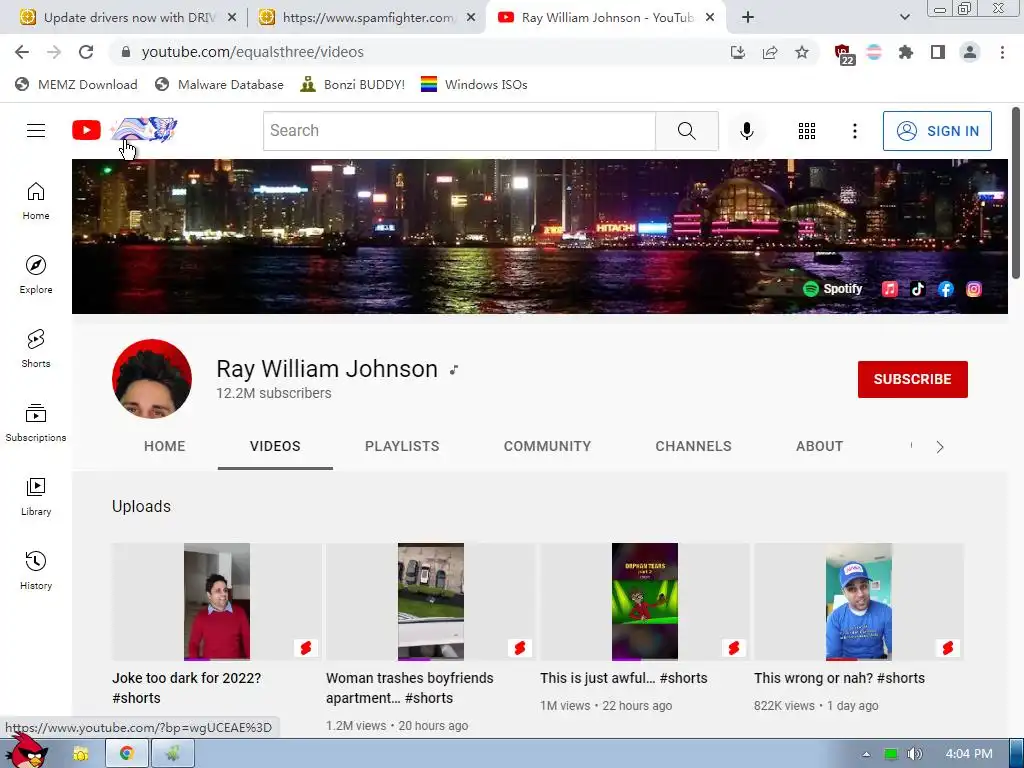This screenshot has height=768, width=1024.
Task: Open Subscriptions in the sidebar
Action: [36, 423]
